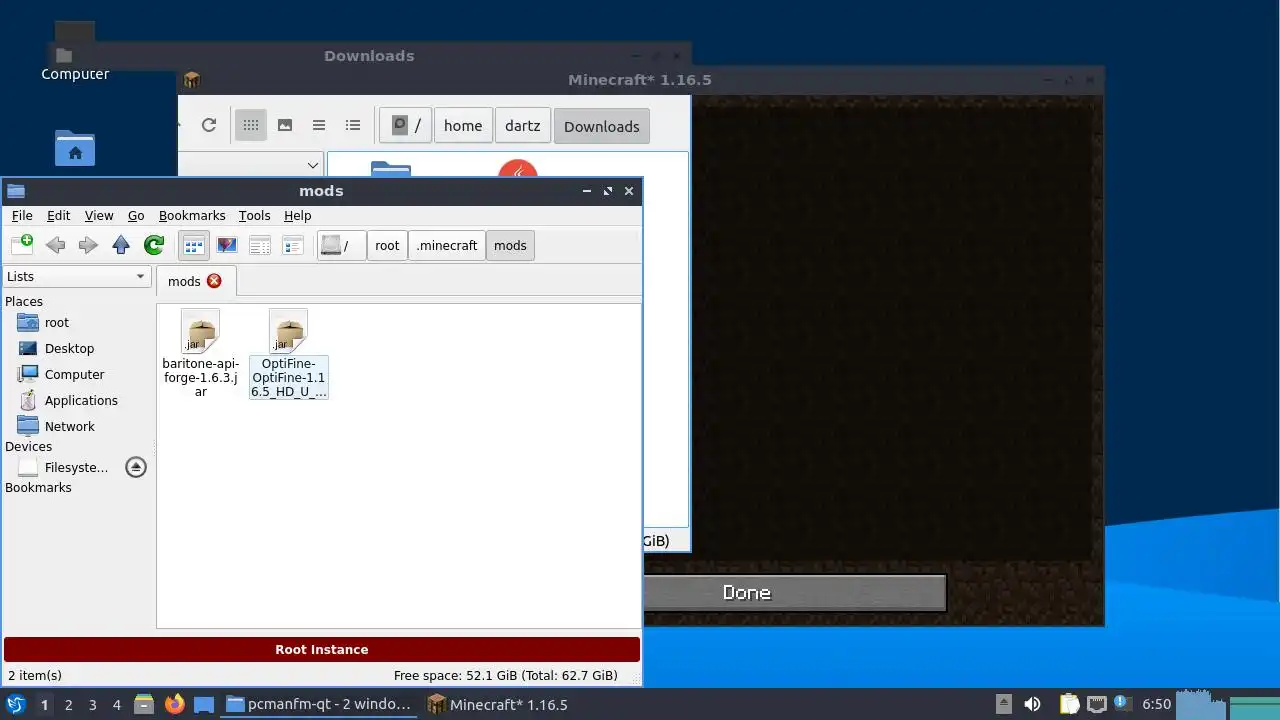This screenshot has height=720, width=1280.
Task: Open the start menu on taskbar
Action: pos(15,704)
